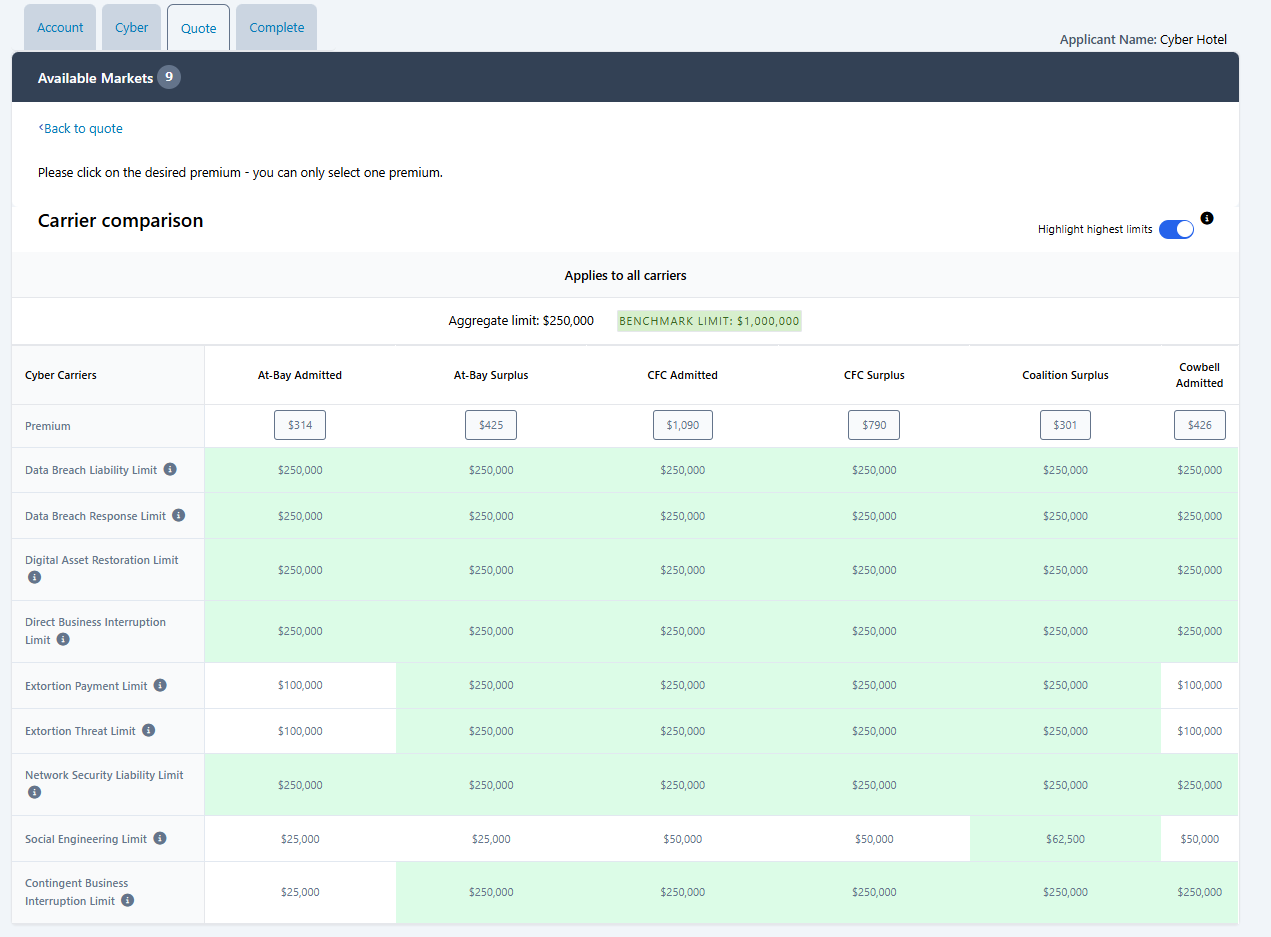
Task: Click the CFC Admitted column header
Action: (682, 375)
